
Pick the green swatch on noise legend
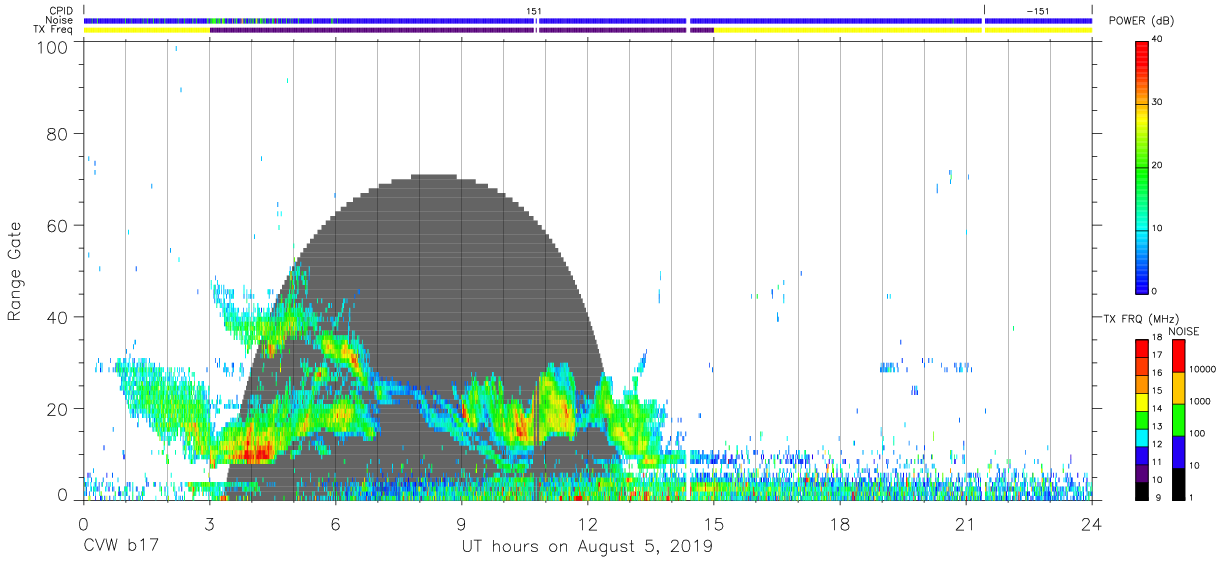pos(1178,418)
